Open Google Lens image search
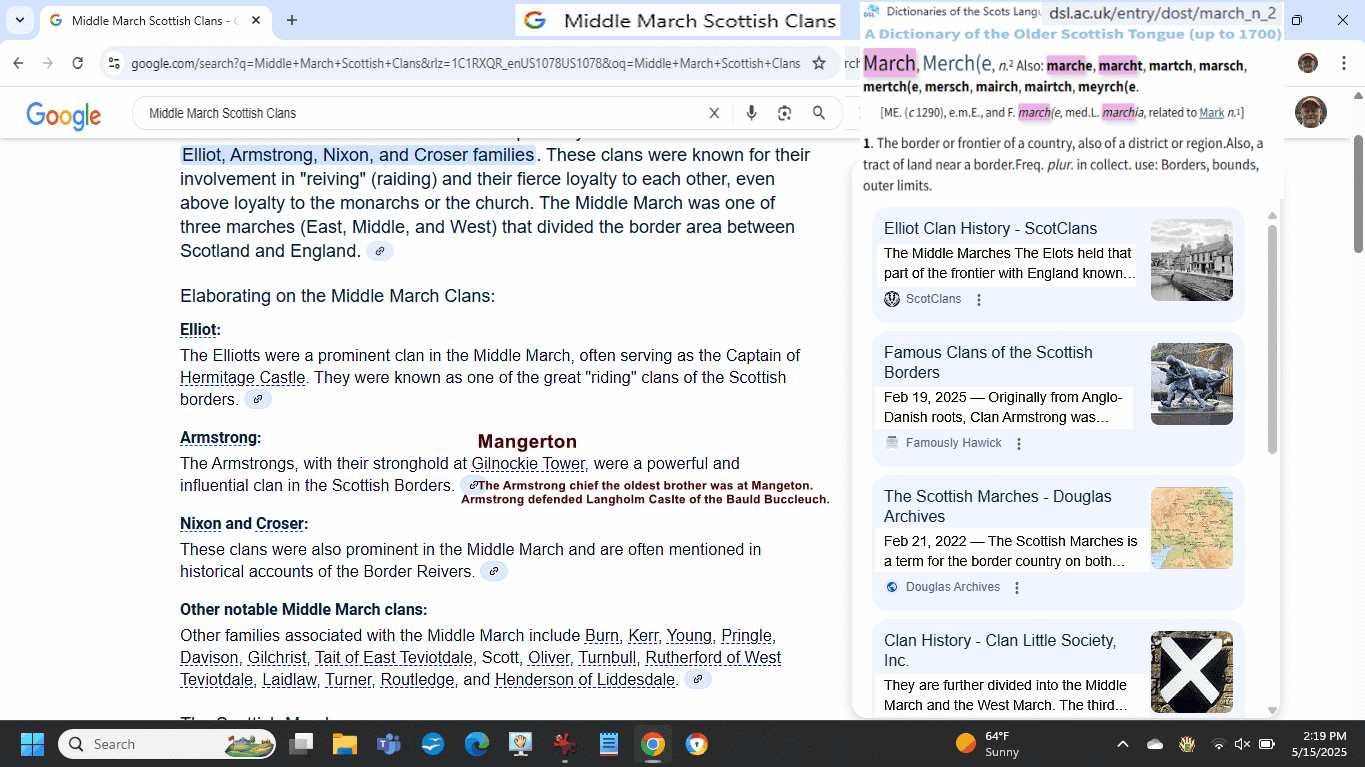 click(x=785, y=113)
